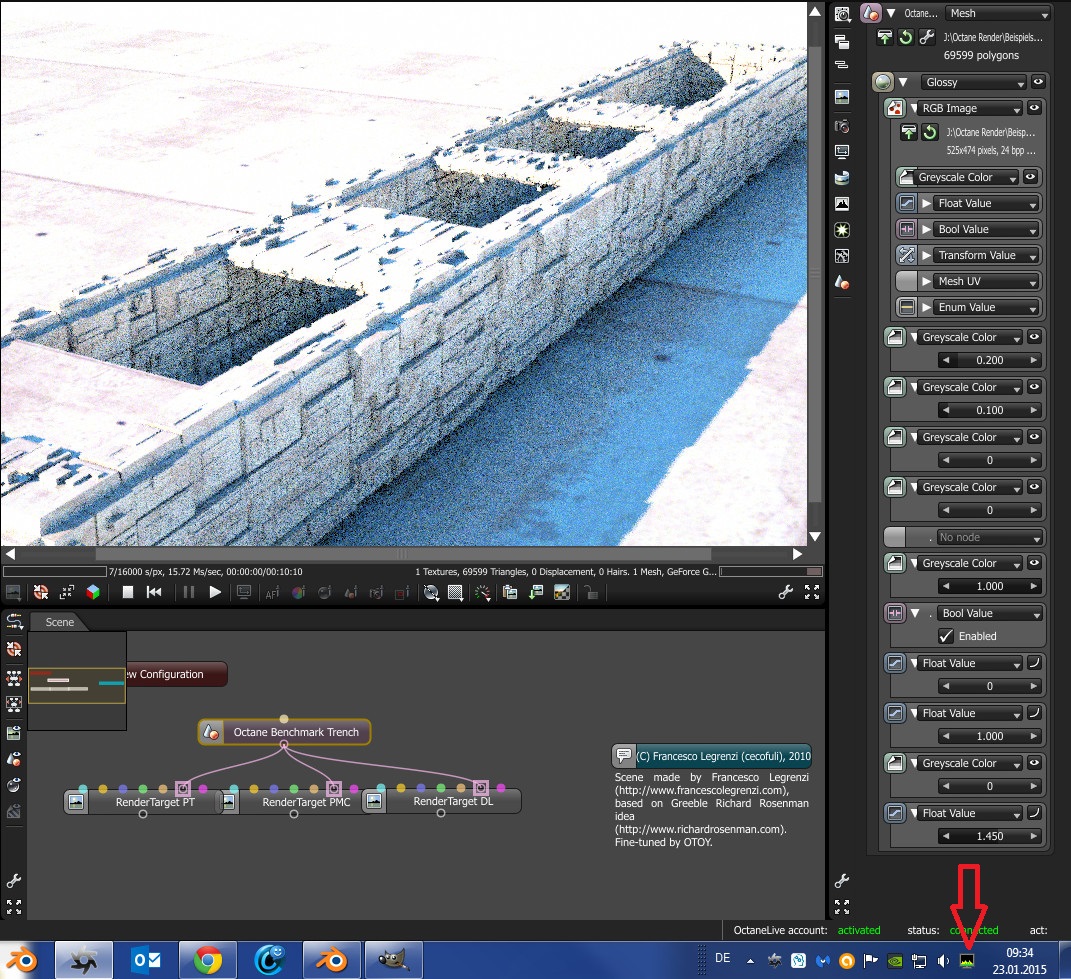The image size is (1071, 979).
Task: Open GIMP from the taskbar
Action: coord(393,961)
